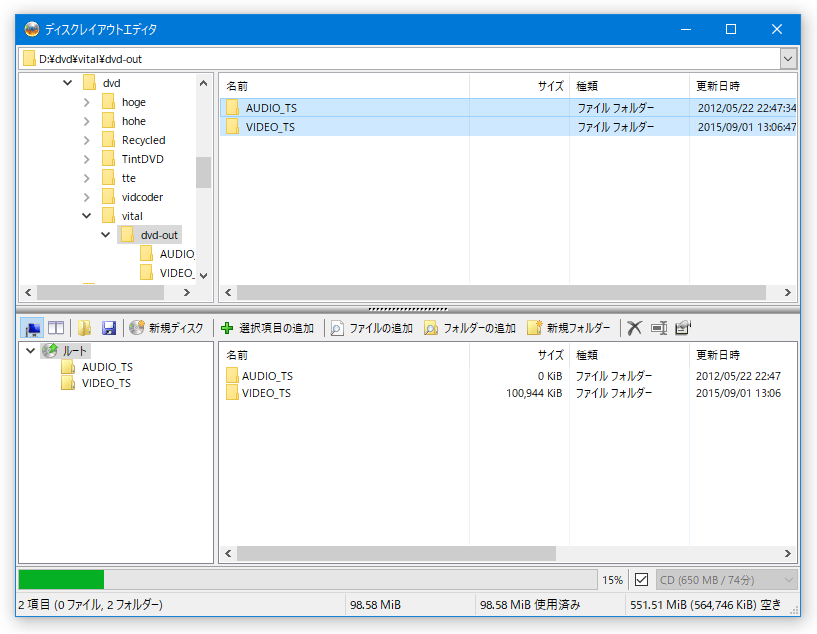The width and height of the screenshot is (817, 634).
Task: Click the layout list horizontal scrollbar thumb
Action: pyautogui.click(x=397, y=553)
